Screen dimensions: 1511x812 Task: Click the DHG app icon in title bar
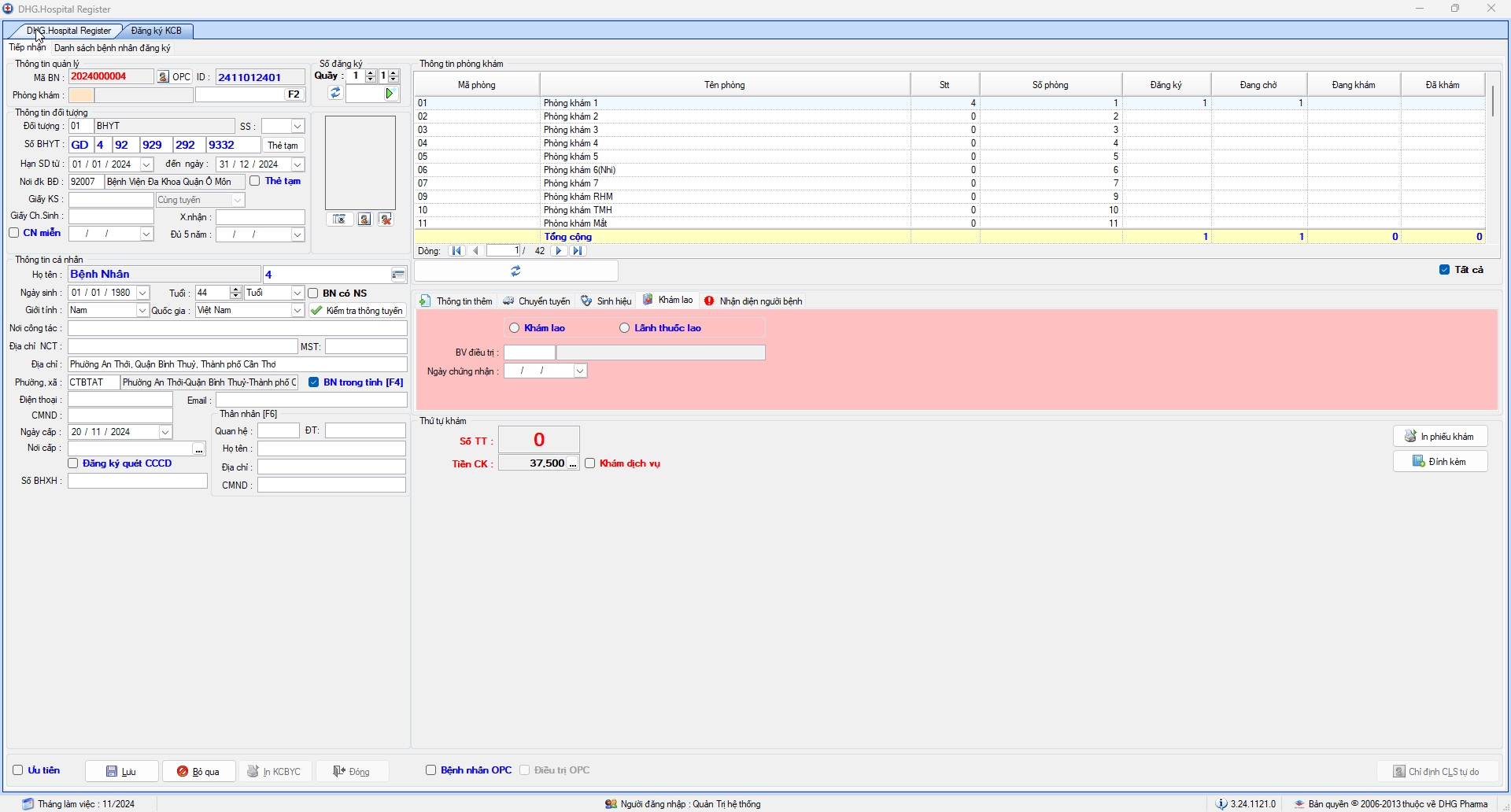pyautogui.click(x=8, y=9)
